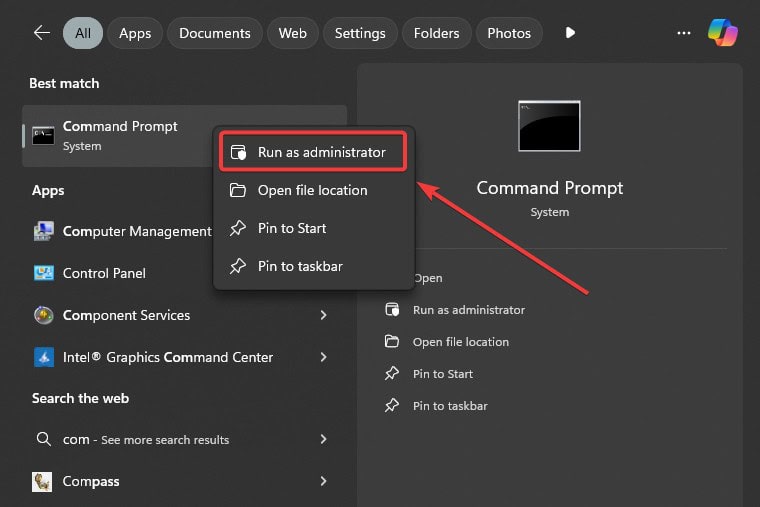Open the three-dot more options menu
Image resolution: width=760 pixels, height=507 pixels.
pyautogui.click(x=684, y=33)
